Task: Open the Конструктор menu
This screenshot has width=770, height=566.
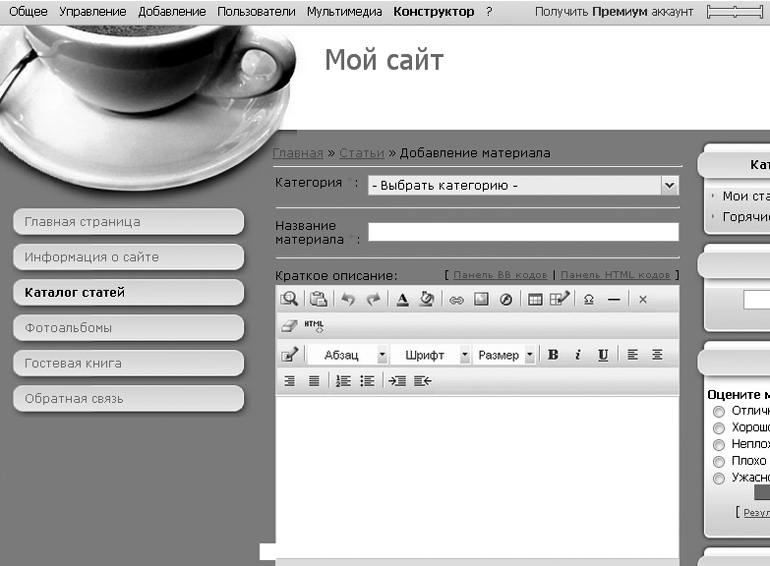Action: (x=434, y=11)
